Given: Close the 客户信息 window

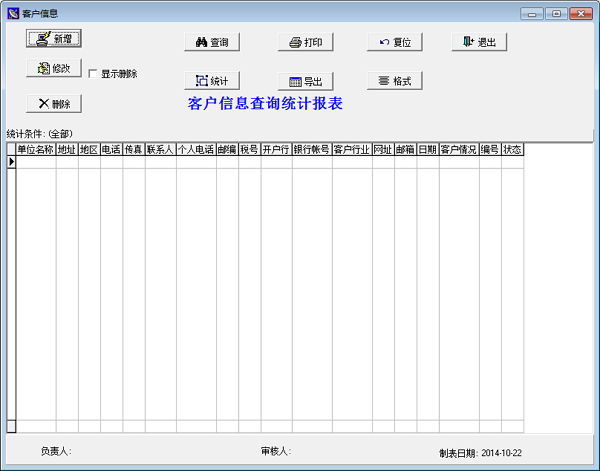Looking at the screenshot, I should 581,14.
